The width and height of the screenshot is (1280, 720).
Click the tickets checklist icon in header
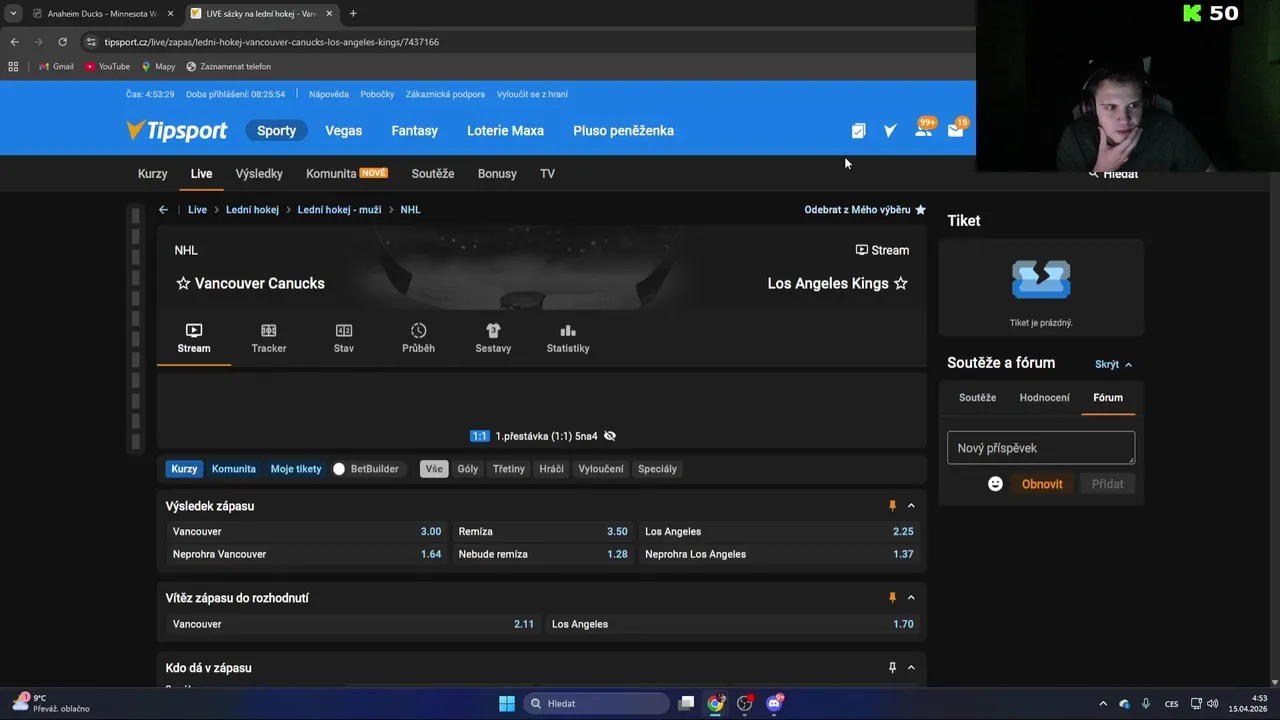tap(858, 130)
